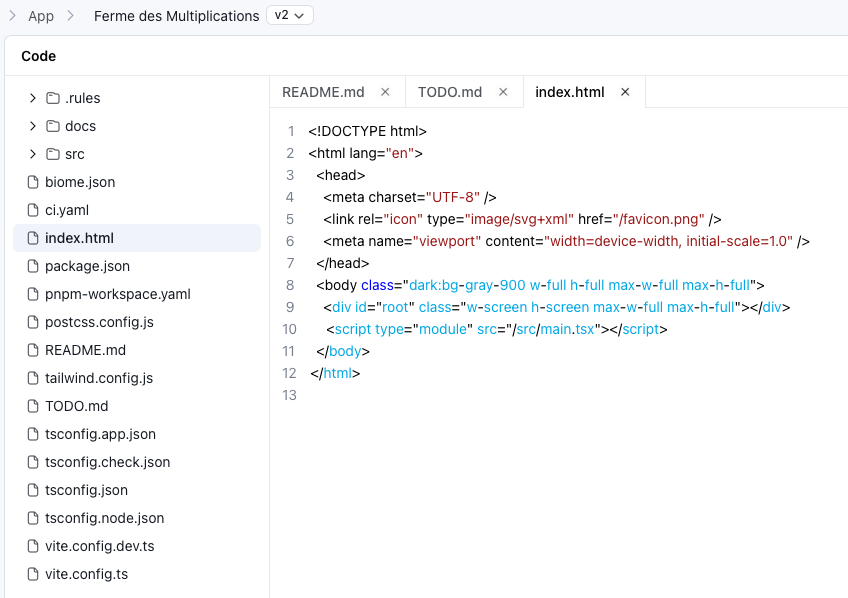
Task: Click the vite.config.ts file icon
Action: (x=32, y=574)
